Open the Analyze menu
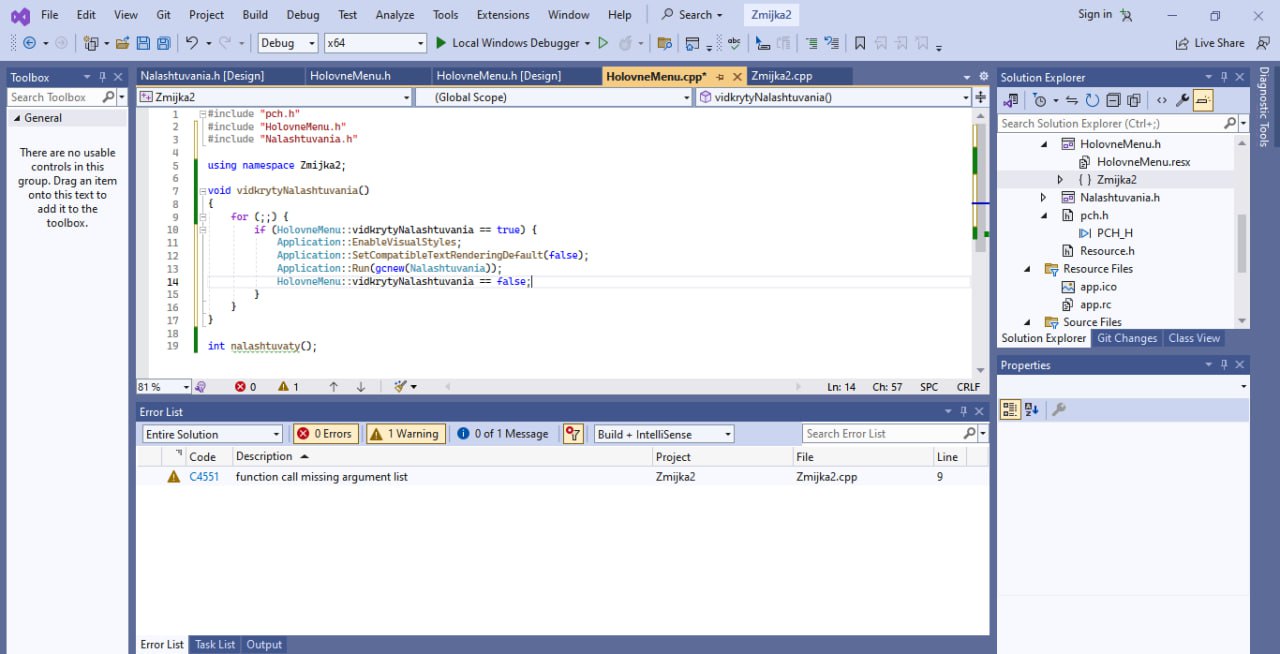Viewport: 1280px width, 654px height. point(394,15)
